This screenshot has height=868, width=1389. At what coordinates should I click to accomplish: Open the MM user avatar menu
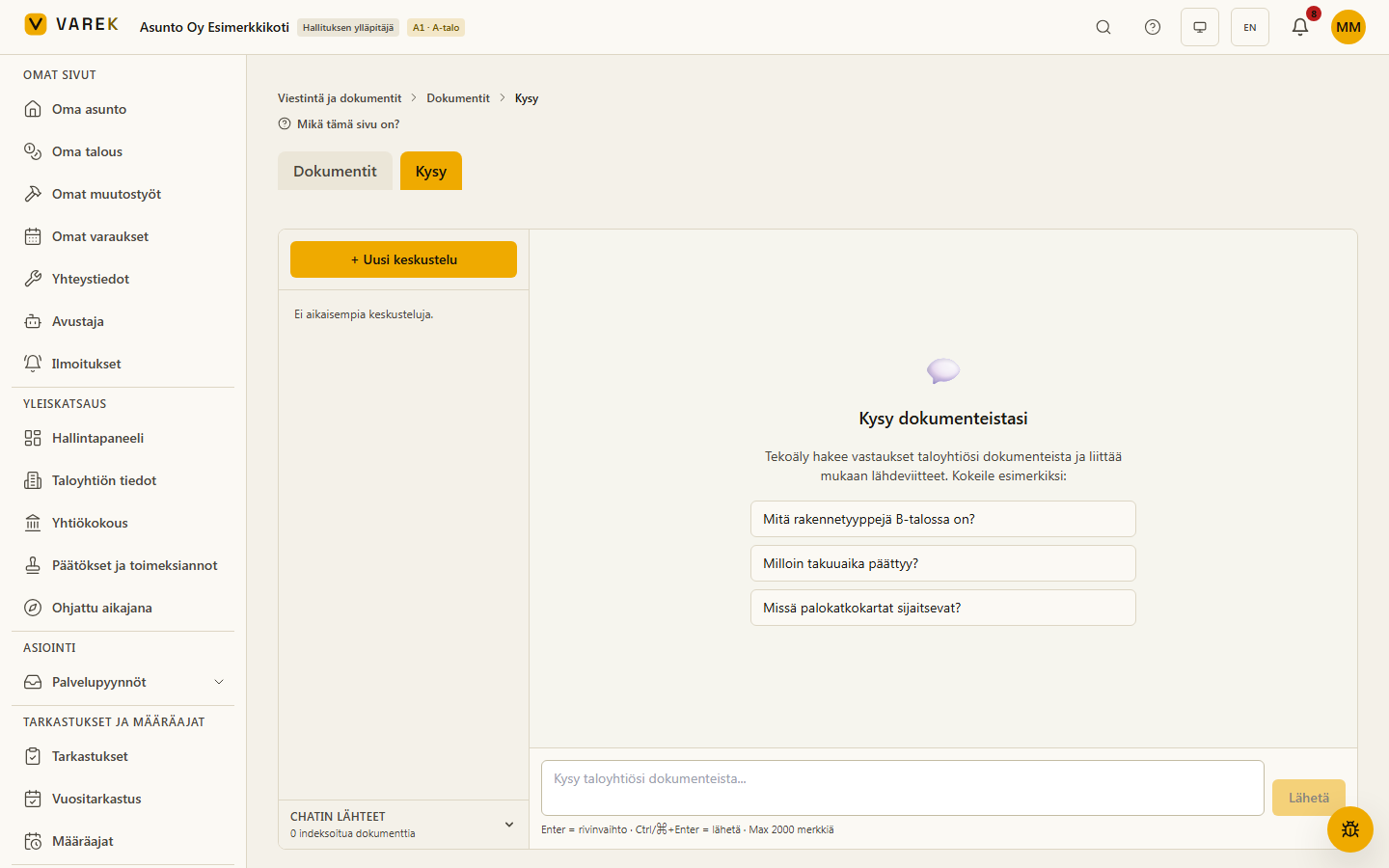coord(1348,27)
